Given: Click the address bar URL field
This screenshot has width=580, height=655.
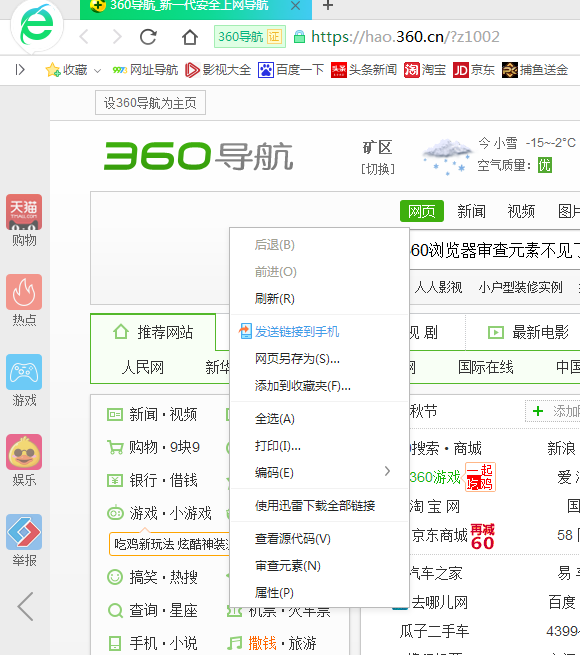Looking at the screenshot, I should pos(405,37).
